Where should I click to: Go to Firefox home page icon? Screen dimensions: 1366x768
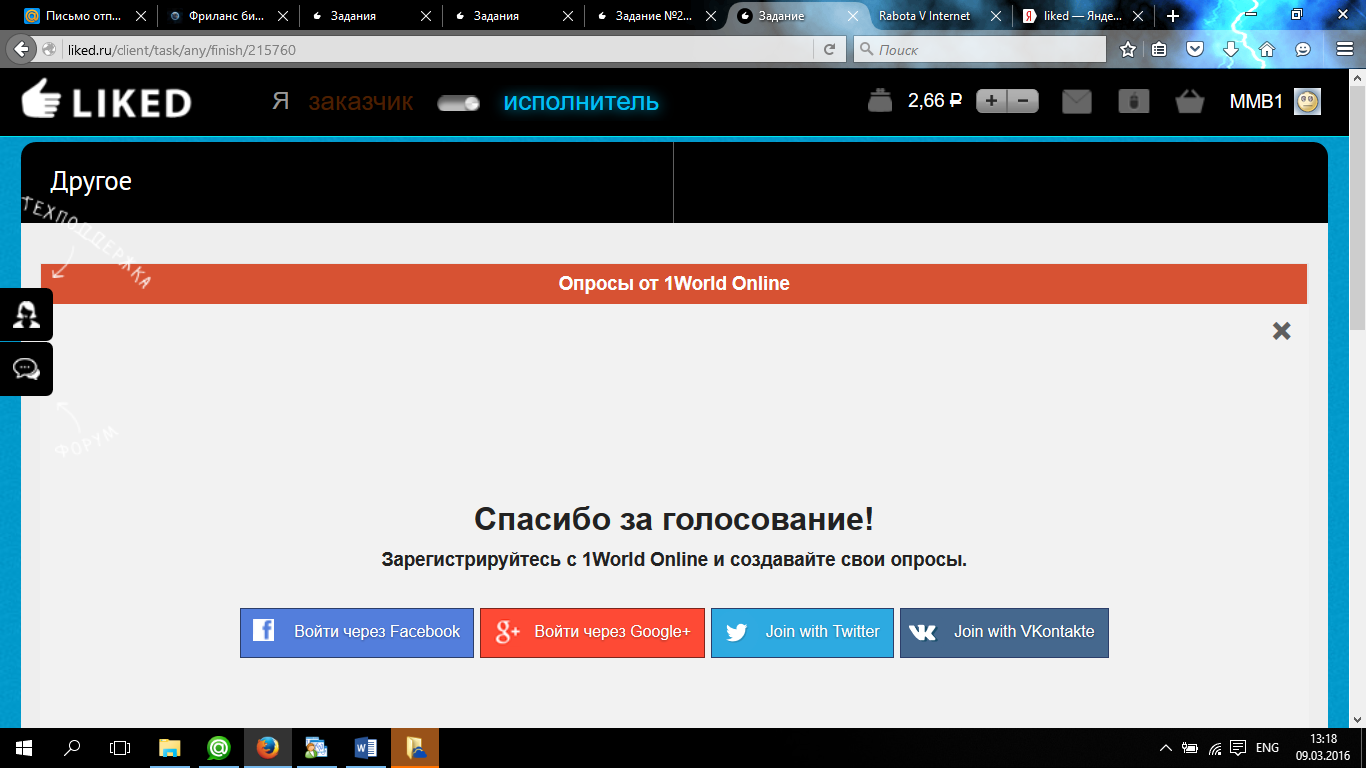(1267, 49)
